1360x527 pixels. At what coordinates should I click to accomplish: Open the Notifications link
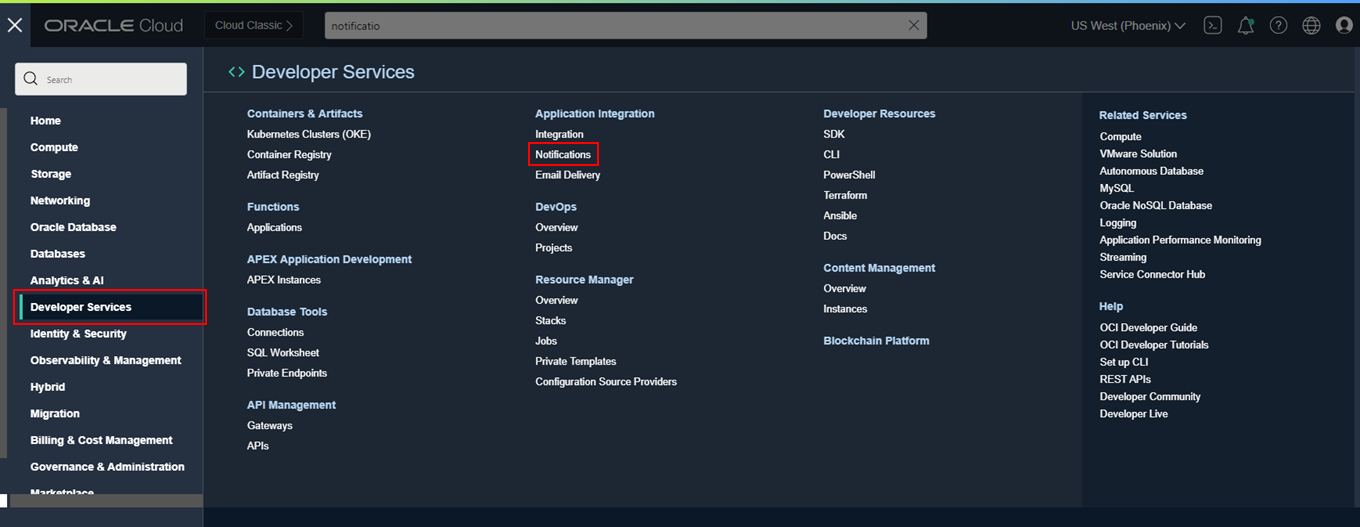pyautogui.click(x=563, y=155)
